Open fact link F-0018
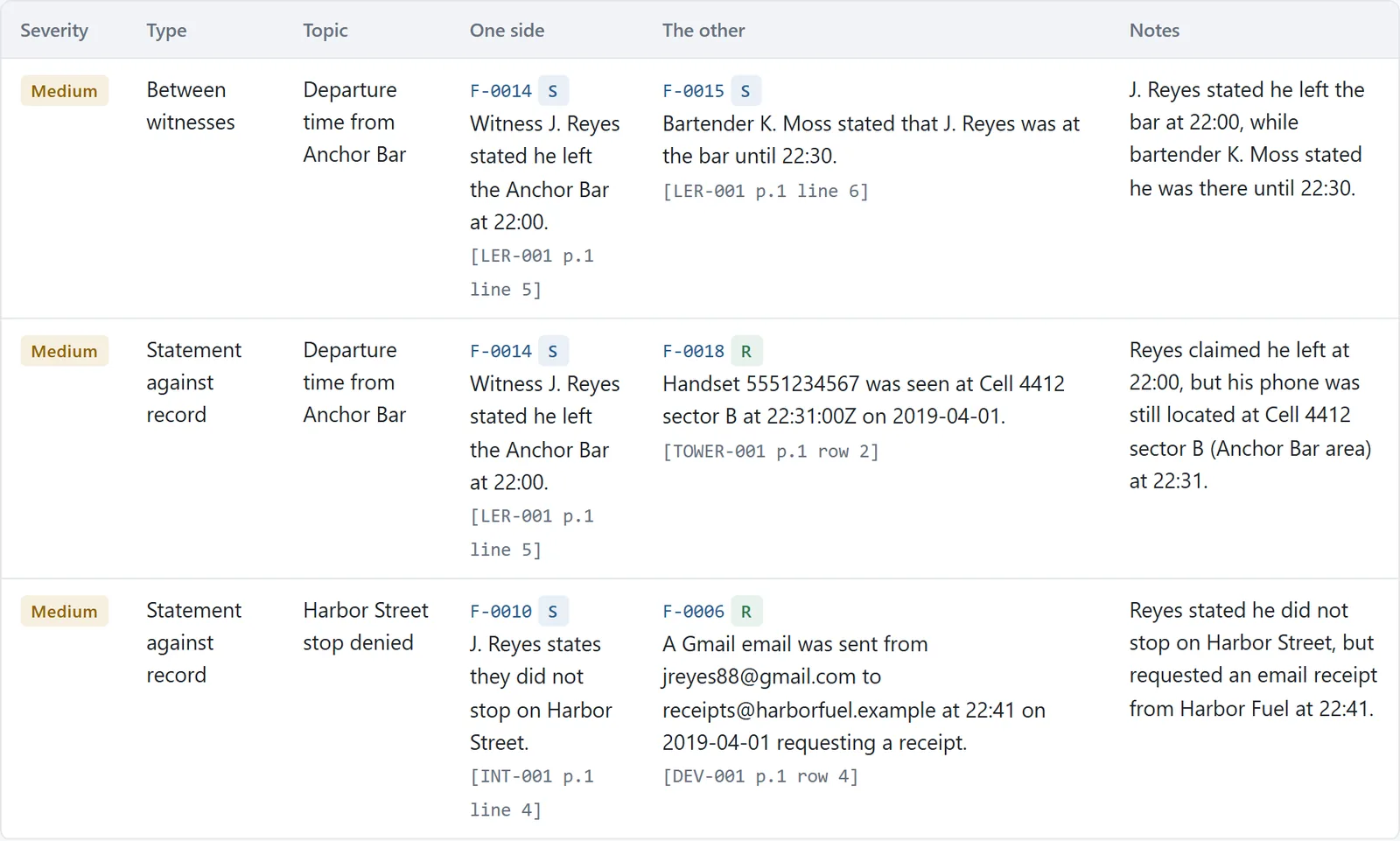Screen dimensions: 1400x841 (693, 352)
